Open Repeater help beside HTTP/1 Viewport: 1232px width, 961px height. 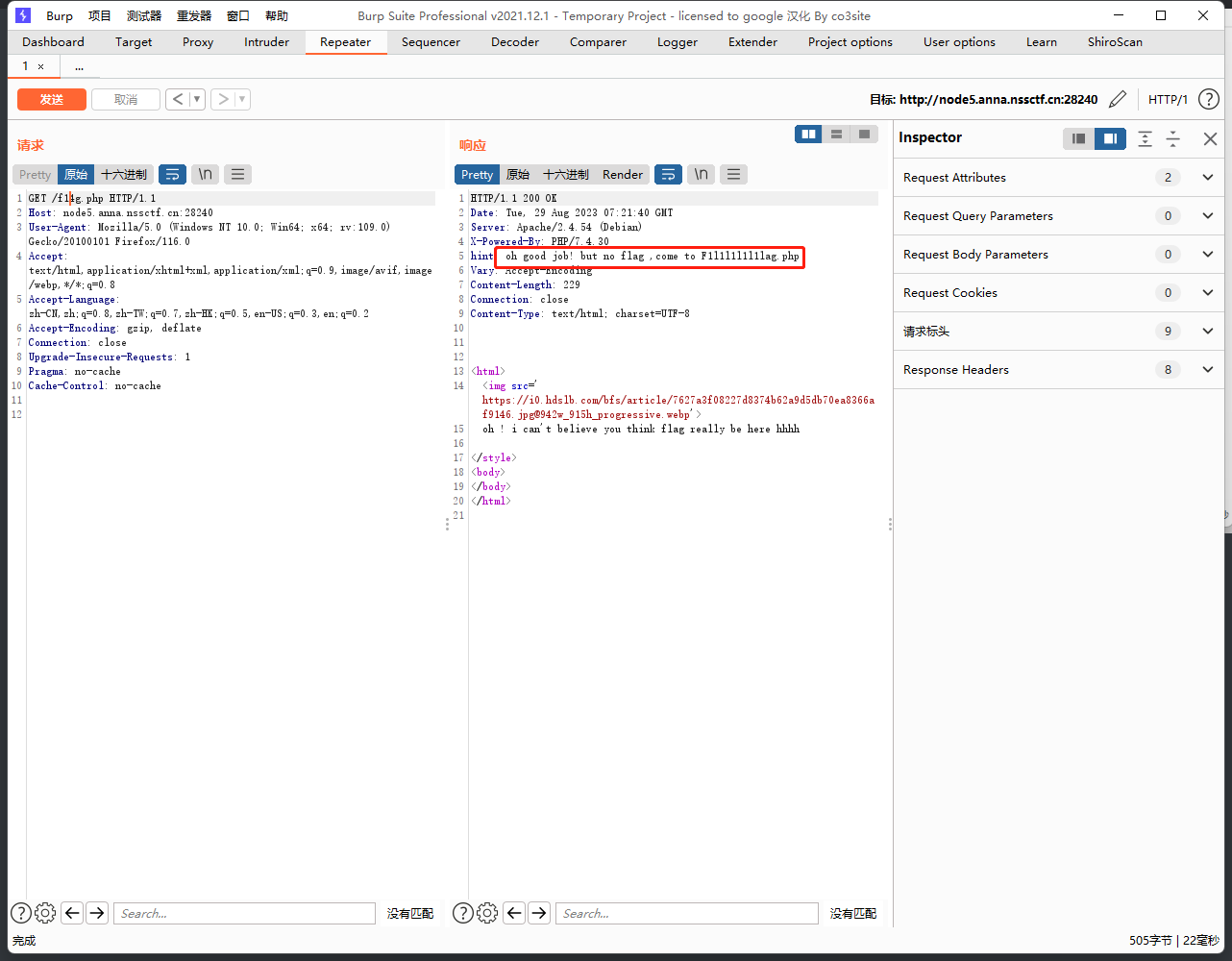[1209, 99]
